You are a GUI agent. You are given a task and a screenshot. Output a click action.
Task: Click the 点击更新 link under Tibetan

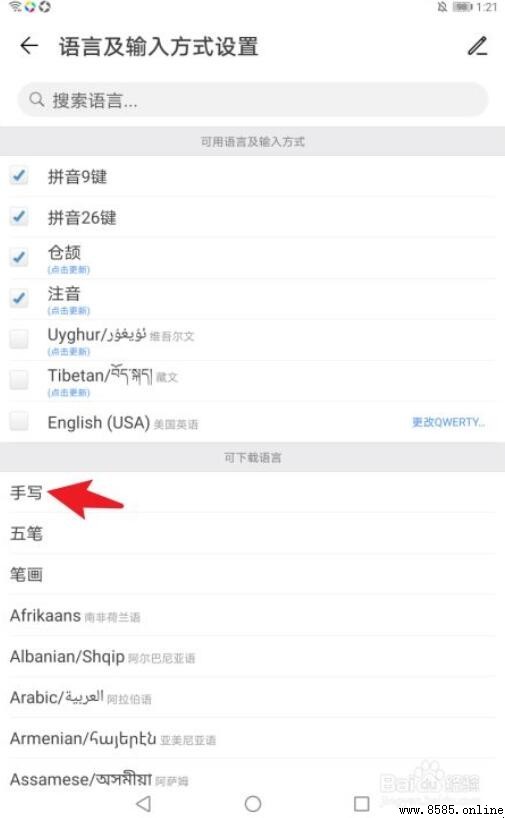click(x=69, y=392)
